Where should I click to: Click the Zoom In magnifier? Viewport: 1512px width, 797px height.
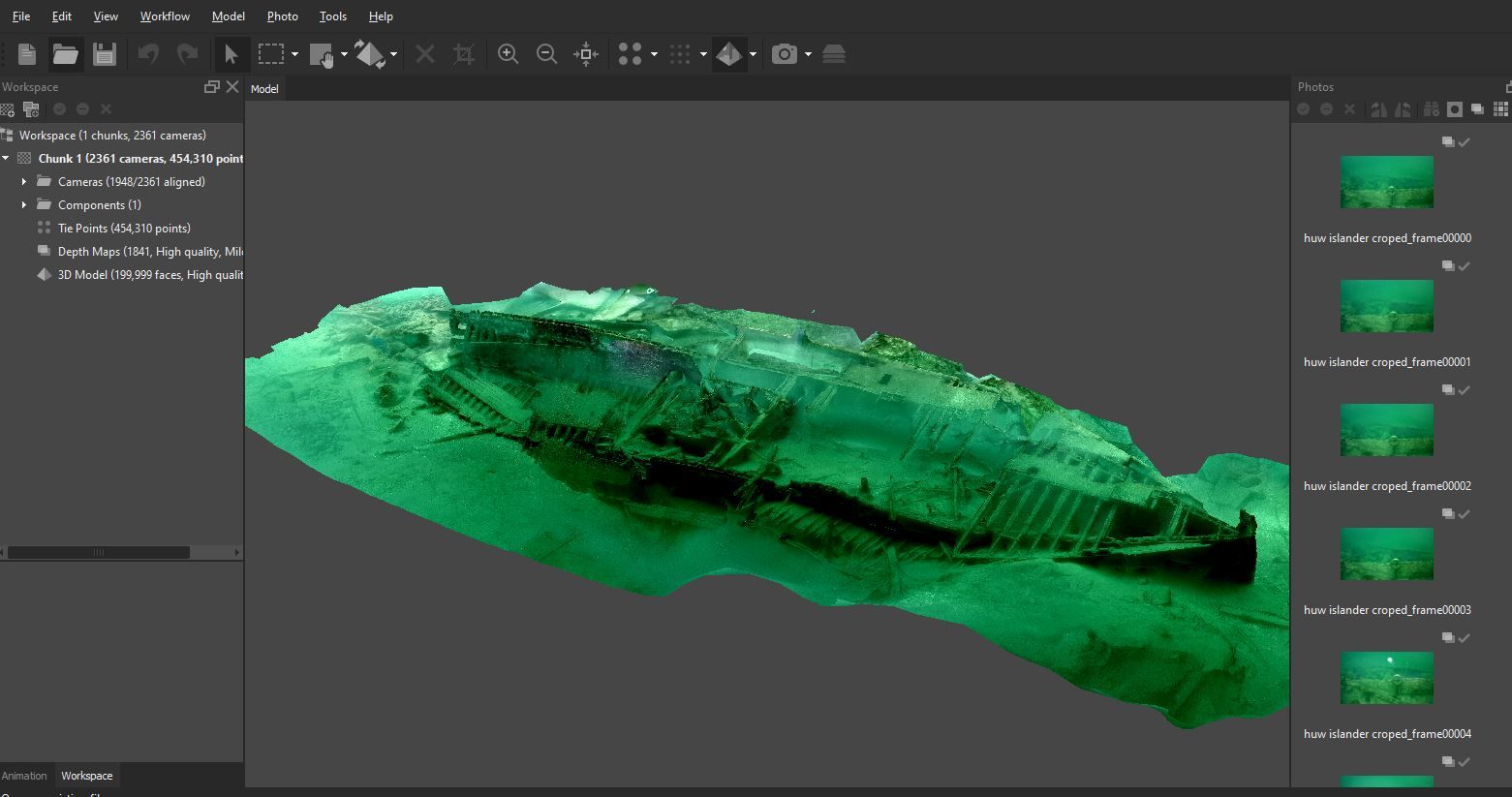point(508,54)
